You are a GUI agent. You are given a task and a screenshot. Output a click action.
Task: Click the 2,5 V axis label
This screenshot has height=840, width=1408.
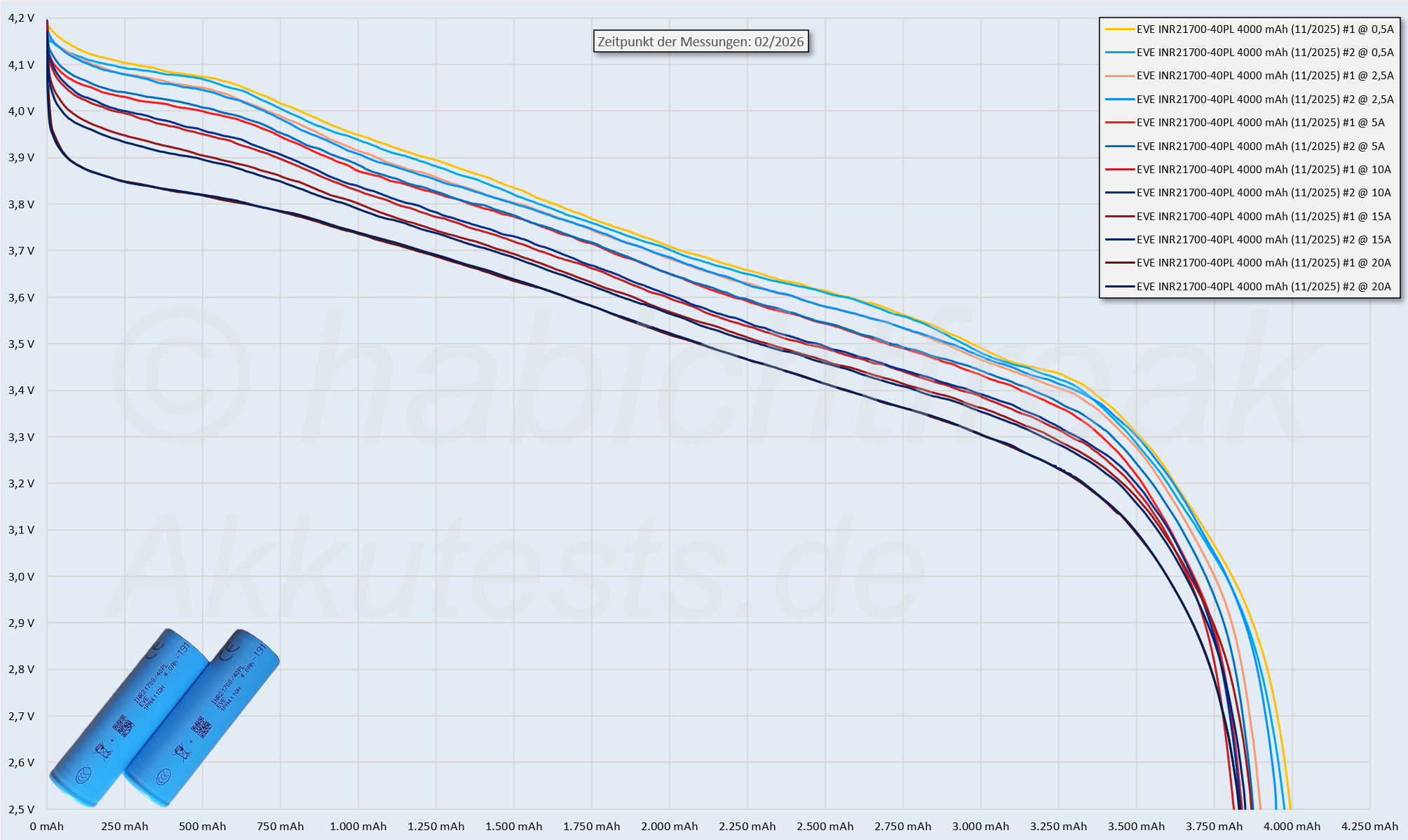pos(21,809)
